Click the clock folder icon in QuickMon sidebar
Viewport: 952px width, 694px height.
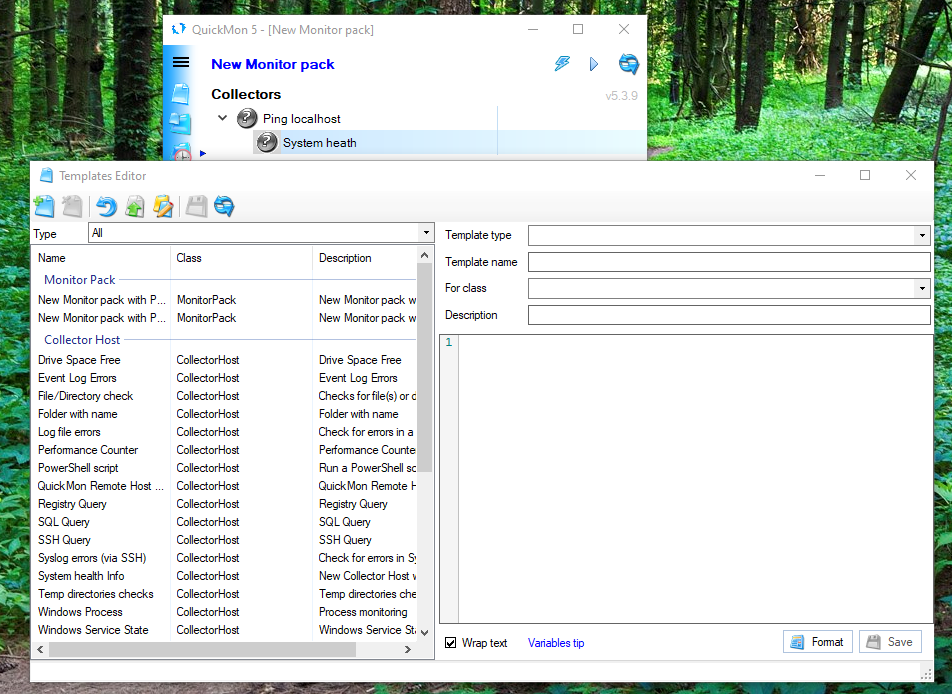[x=182, y=152]
